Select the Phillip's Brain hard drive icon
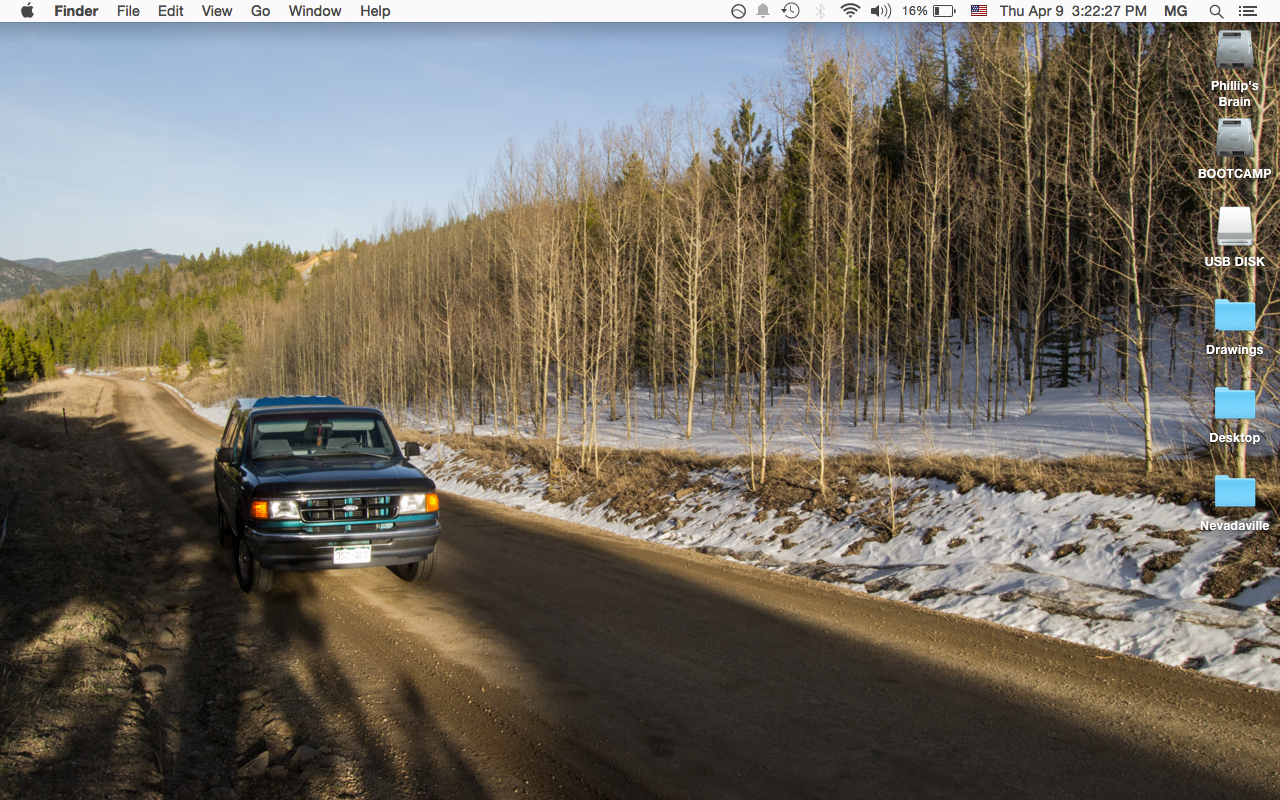 pos(1235,49)
